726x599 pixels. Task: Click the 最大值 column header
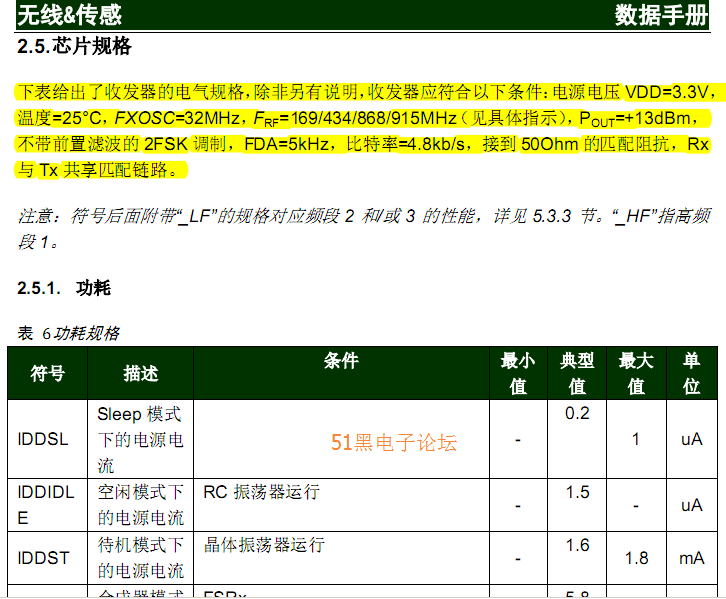[x=636, y=373]
